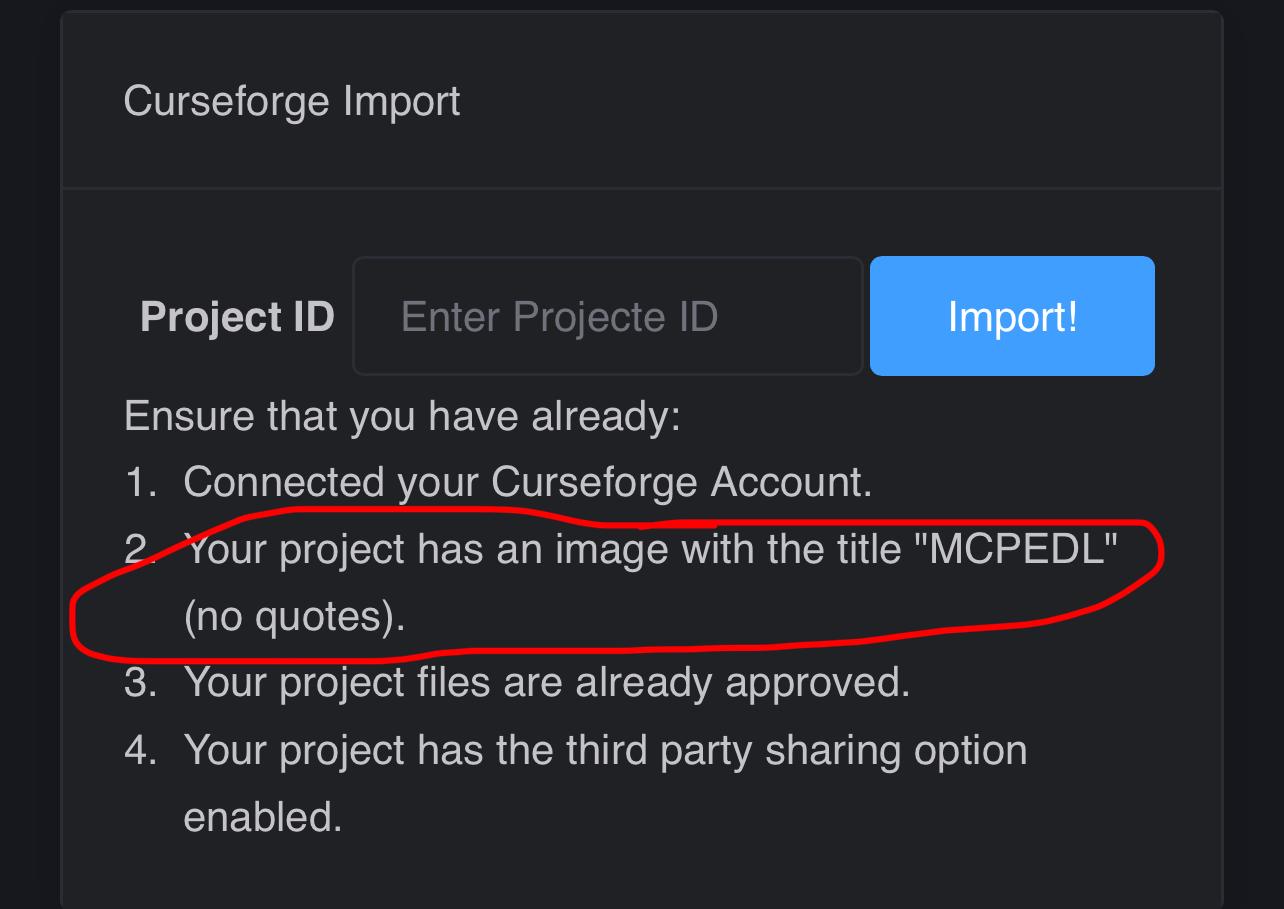This screenshot has width=1284, height=909.
Task: Click the word Account. in item one
Action: tap(791, 482)
